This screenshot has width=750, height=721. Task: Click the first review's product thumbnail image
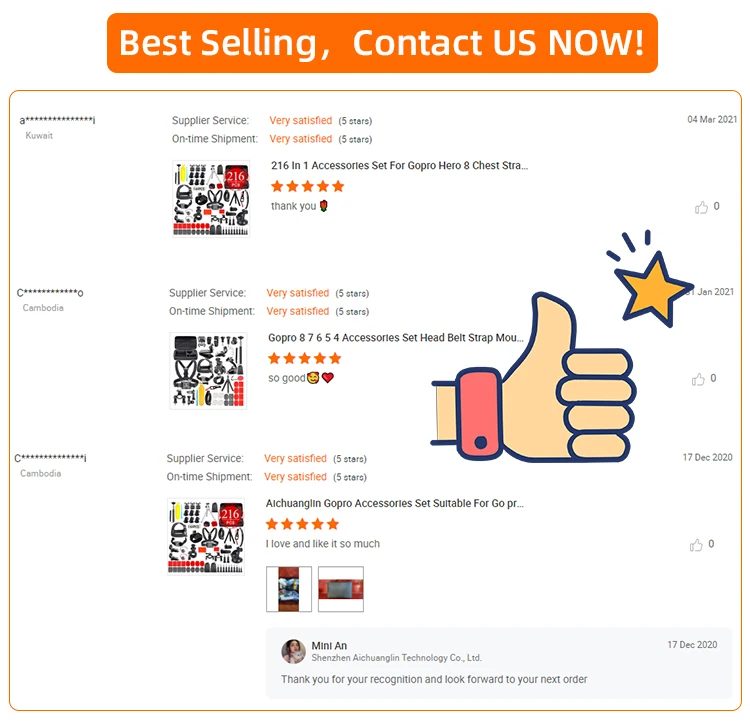point(210,199)
